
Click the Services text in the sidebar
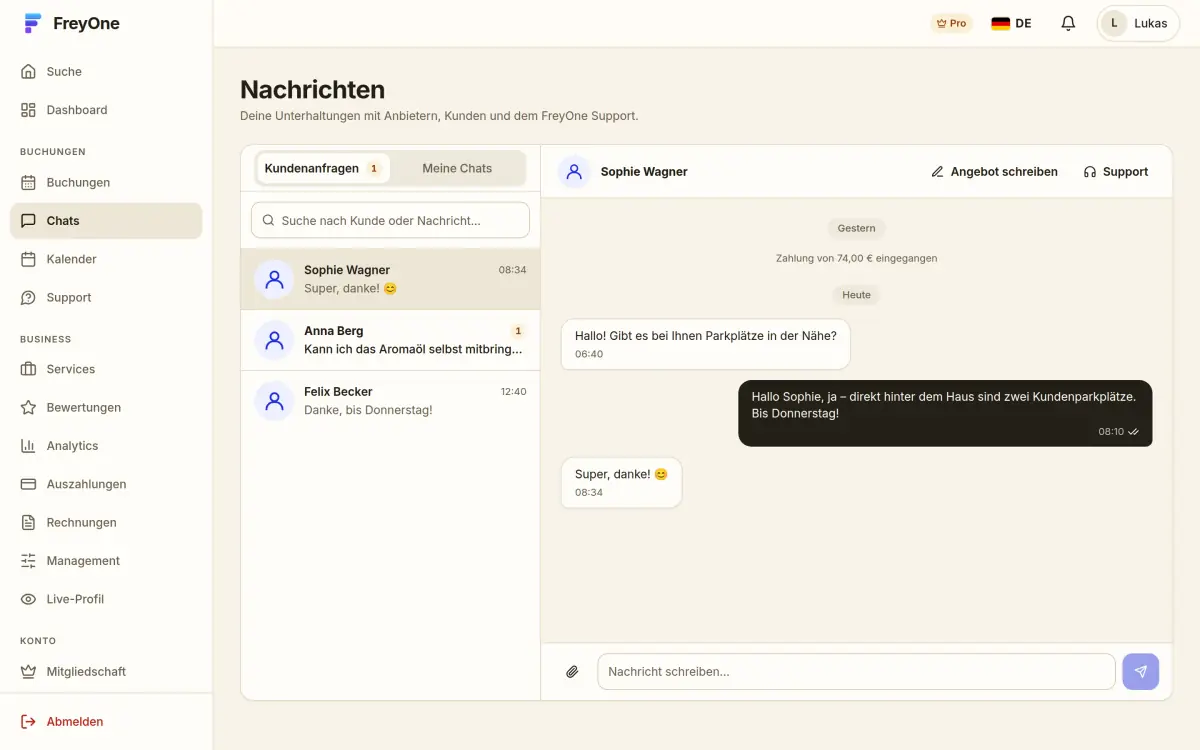click(x=71, y=369)
